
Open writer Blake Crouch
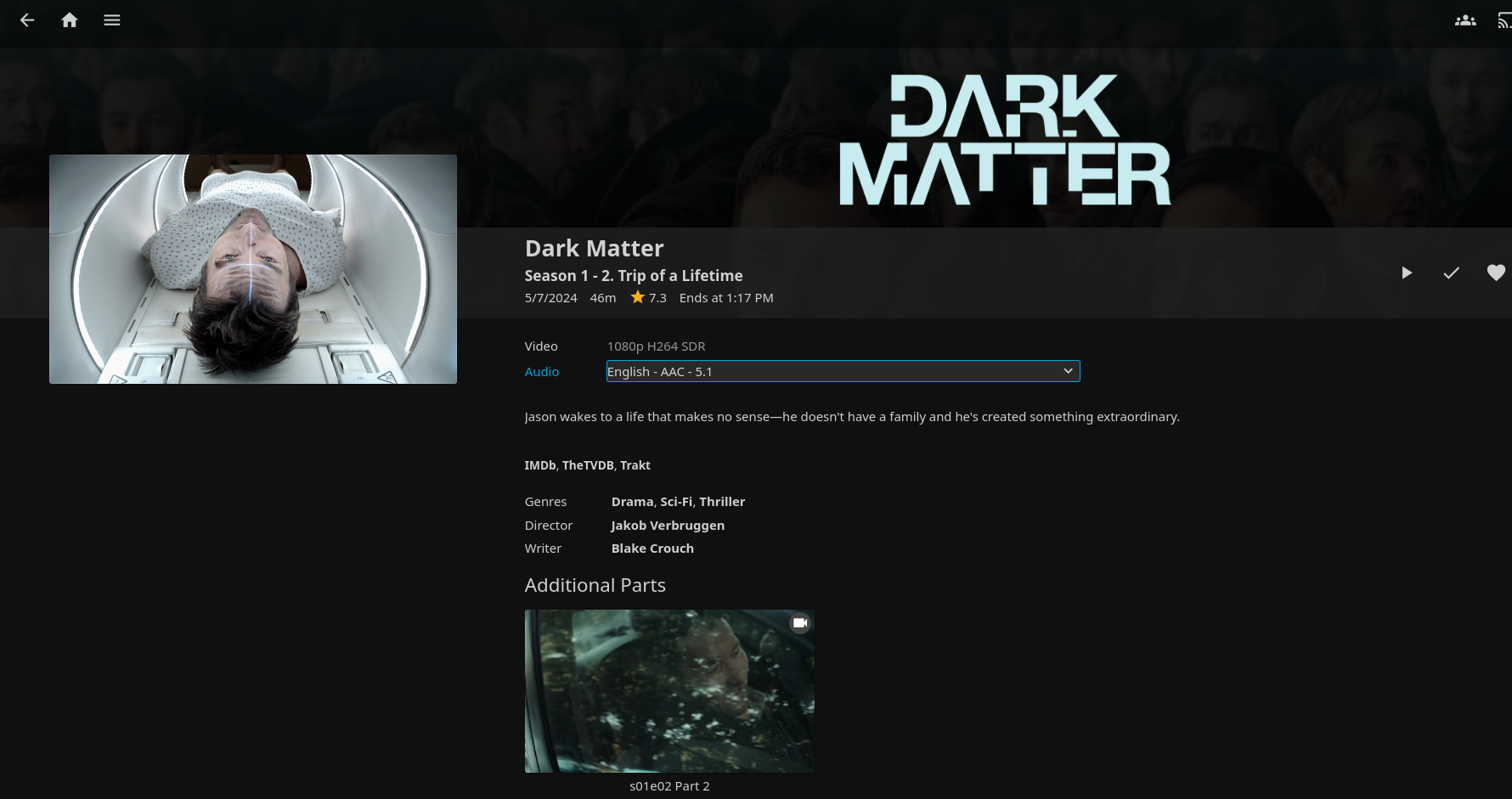coord(652,549)
